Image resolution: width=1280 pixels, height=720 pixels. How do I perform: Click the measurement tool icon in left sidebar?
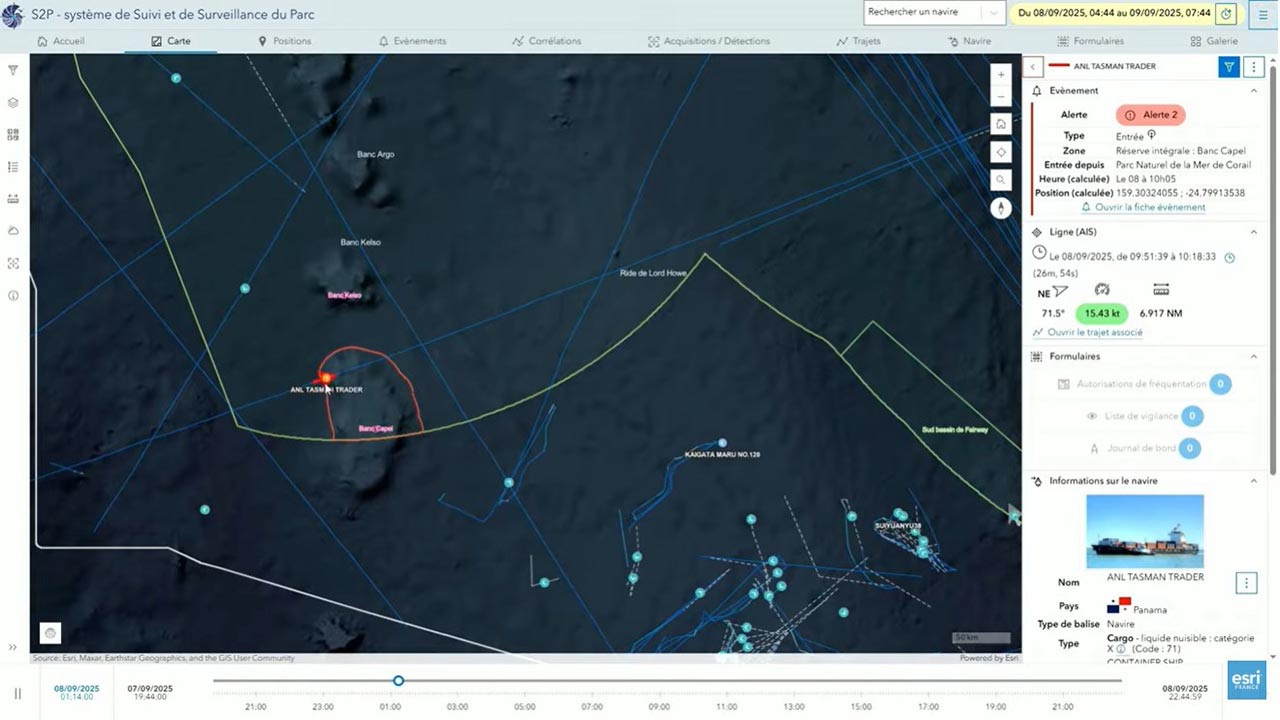click(13, 198)
